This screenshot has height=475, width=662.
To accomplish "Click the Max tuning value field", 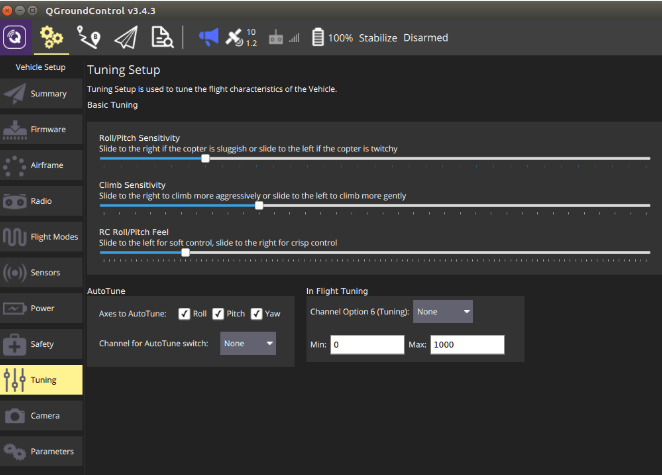I will coord(467,344).
